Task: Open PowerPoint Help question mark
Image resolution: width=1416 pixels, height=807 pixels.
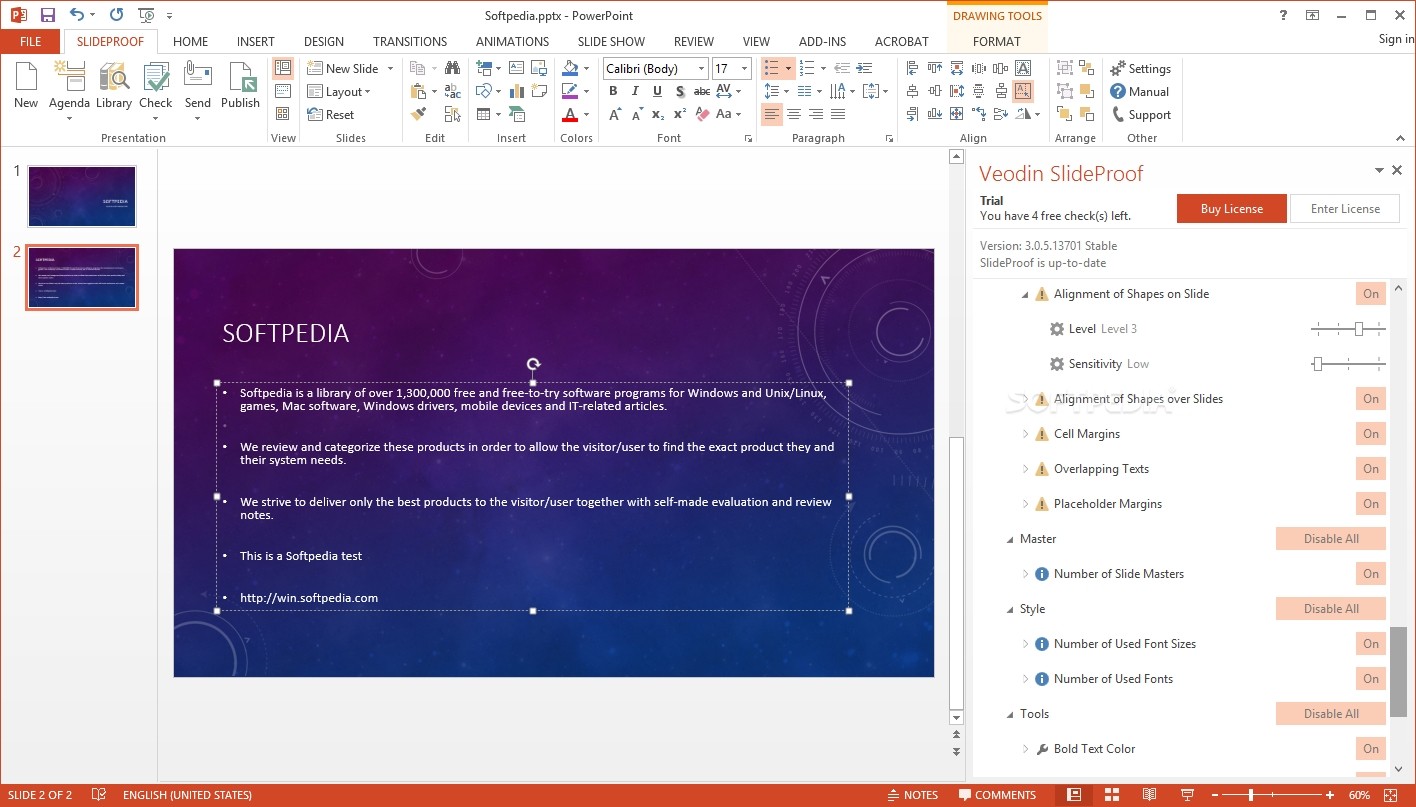Action: point(1284,15)
